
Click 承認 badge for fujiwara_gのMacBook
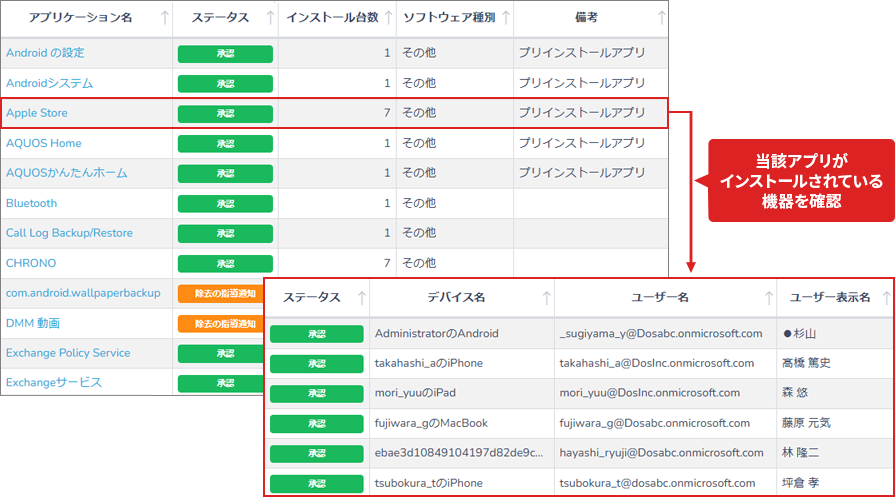pyautogui.click(x=317, y=423)
